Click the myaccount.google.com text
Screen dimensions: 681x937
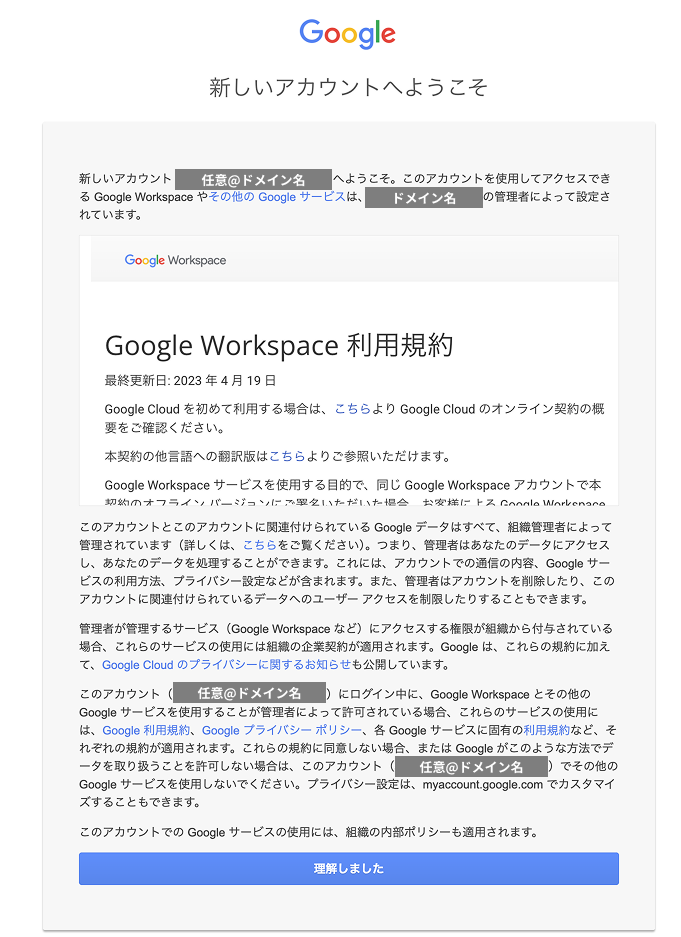(x=483, y=784)
